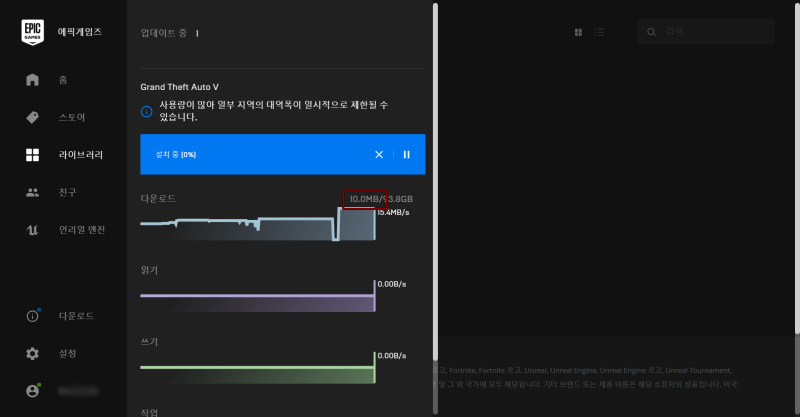Click the 읽기 read speed graph
Viewport: 800px width, 417px height.
click(x=258, y=296)
